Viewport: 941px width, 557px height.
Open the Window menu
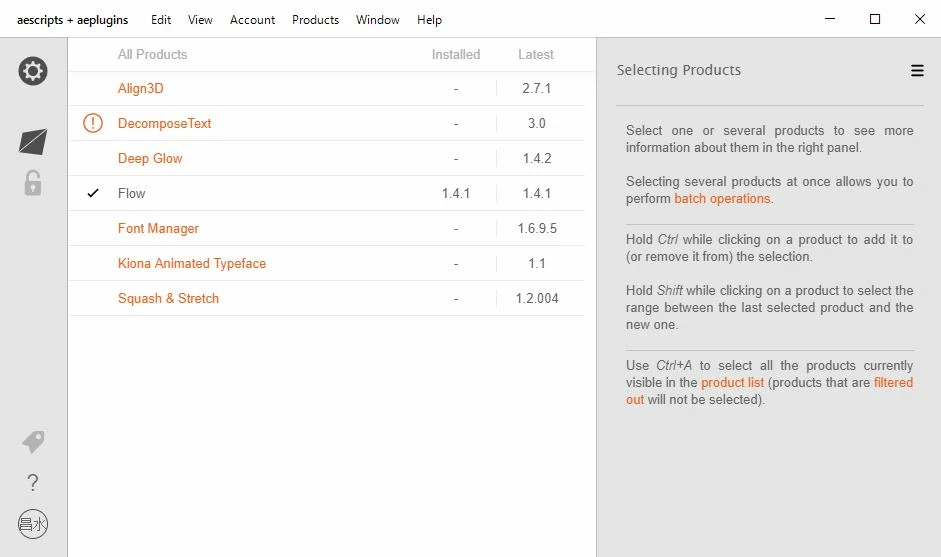(377, 20)
